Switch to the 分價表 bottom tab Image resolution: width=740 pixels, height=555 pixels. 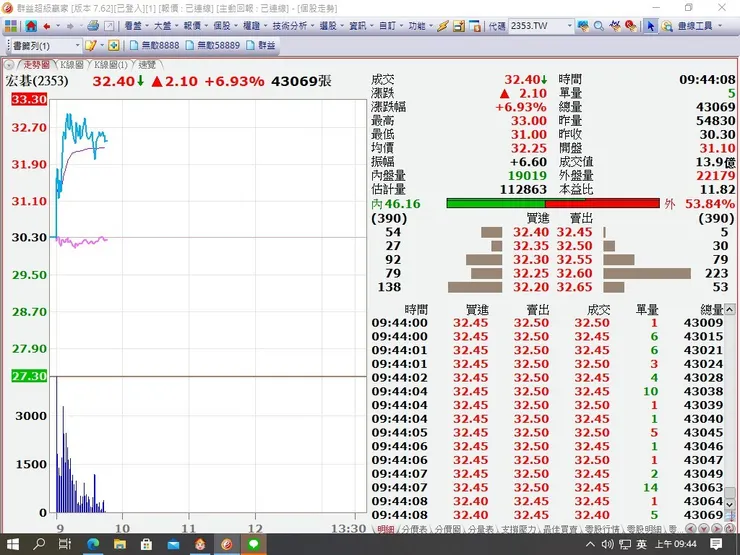(x=414, y=530)
